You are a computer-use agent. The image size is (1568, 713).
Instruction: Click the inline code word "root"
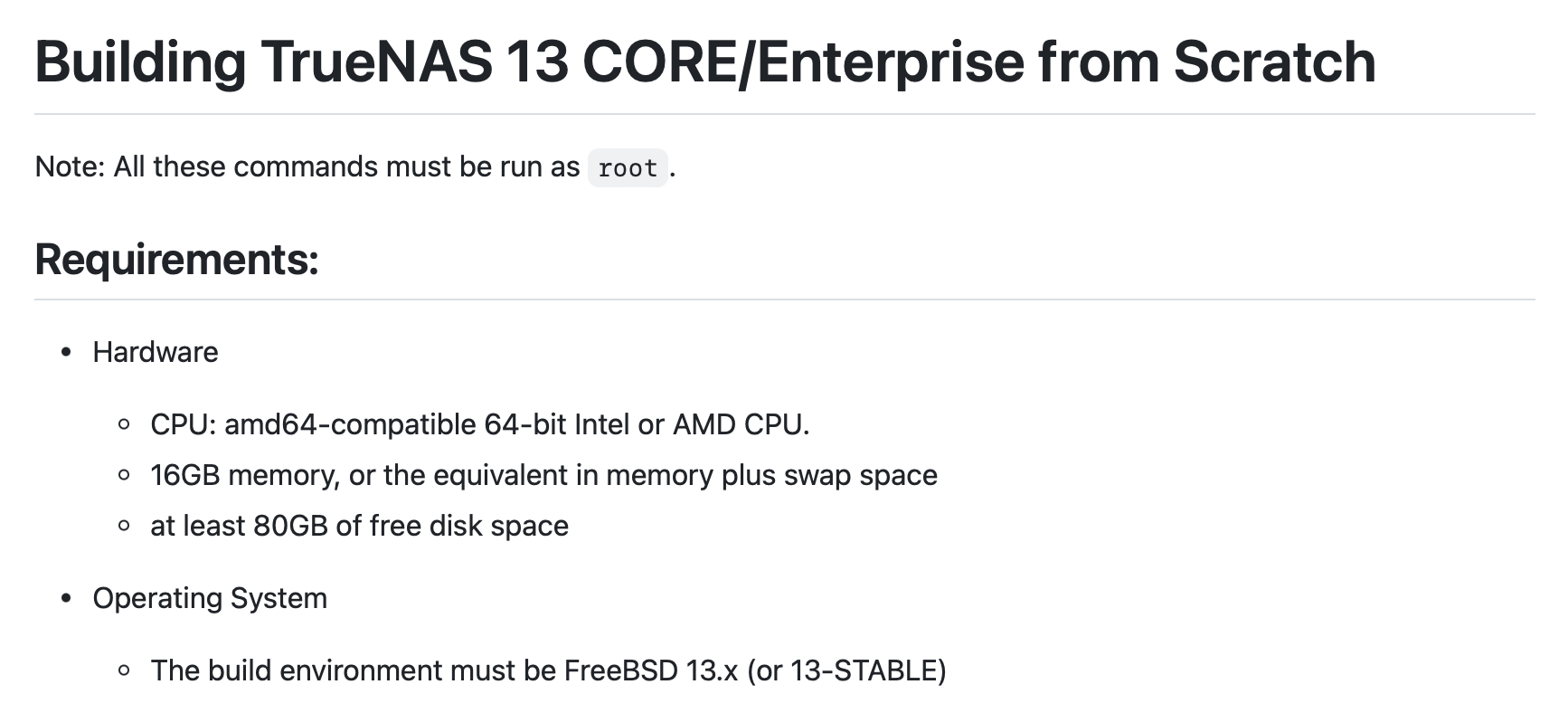pyautogui.click(x=628, y=168)
